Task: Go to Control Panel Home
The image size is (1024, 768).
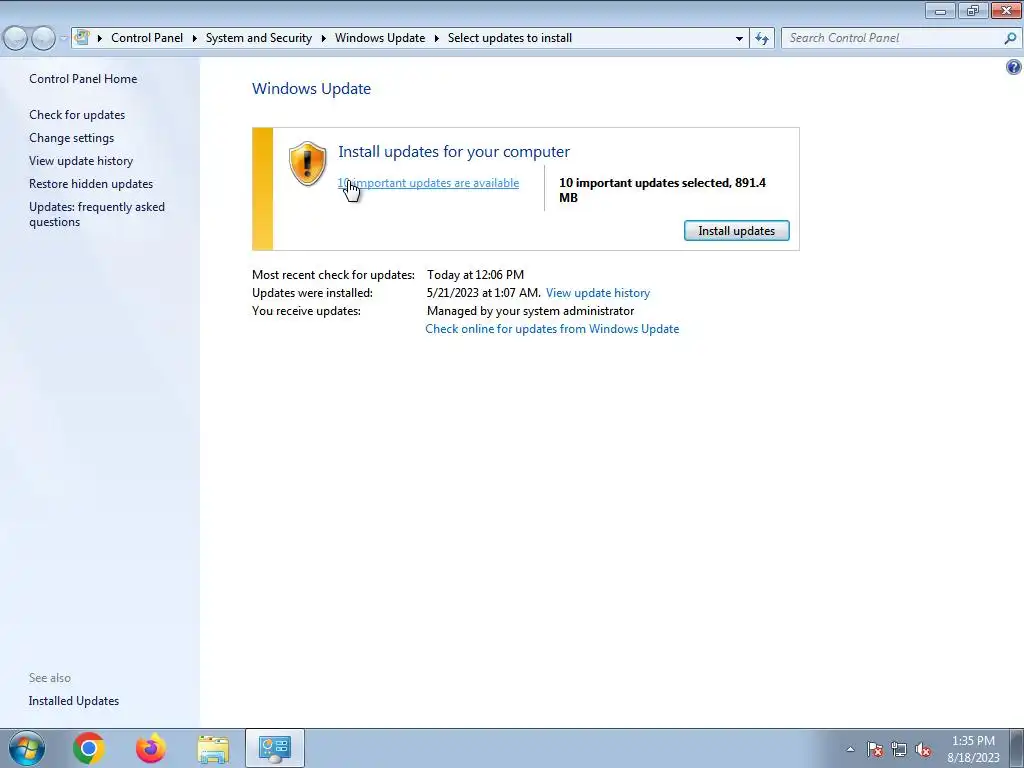Action: coord(83,78)
